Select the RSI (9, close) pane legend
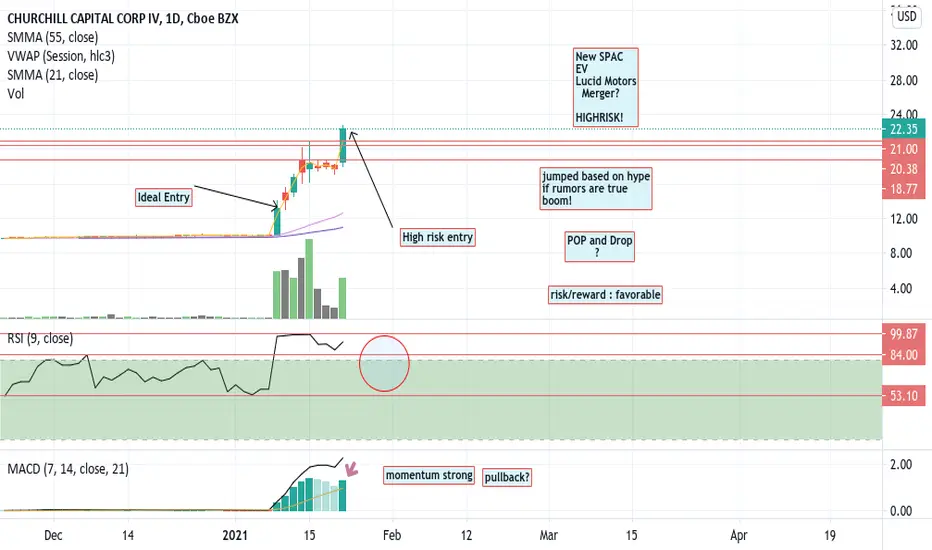932x550 pixels. click(x=40, y=338)
